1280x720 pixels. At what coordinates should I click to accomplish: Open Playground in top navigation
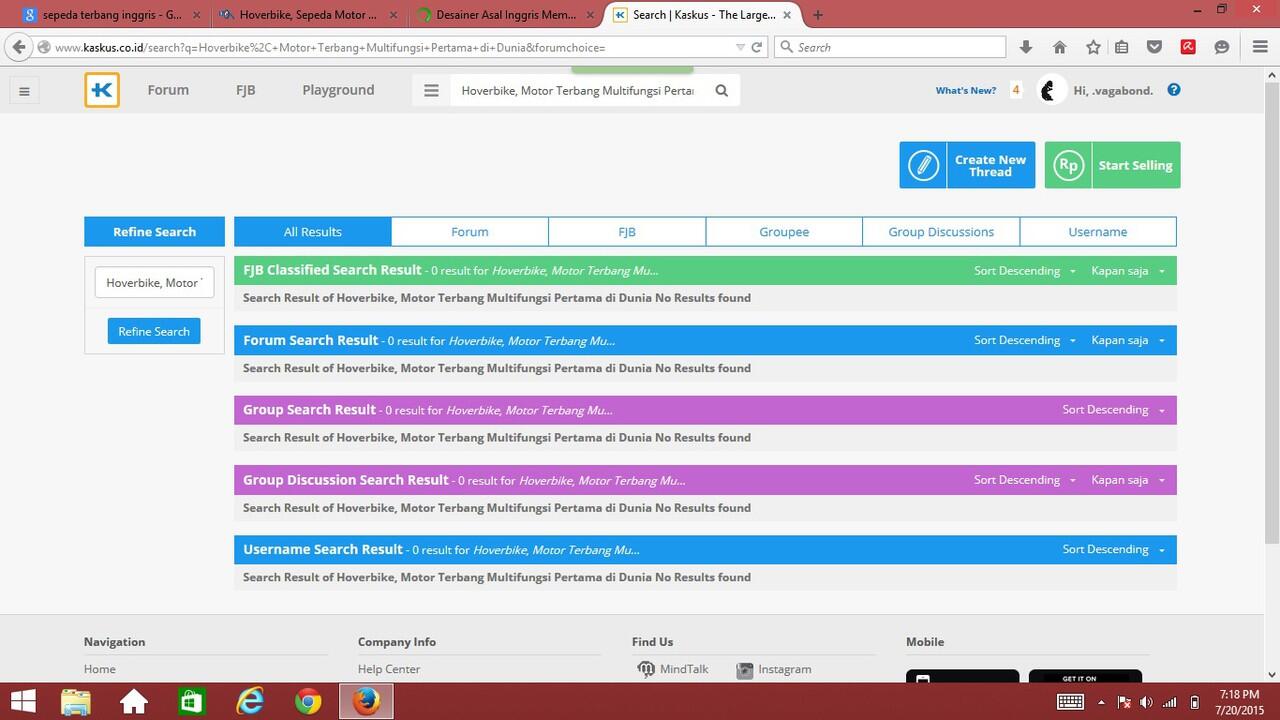click(338, 90)
